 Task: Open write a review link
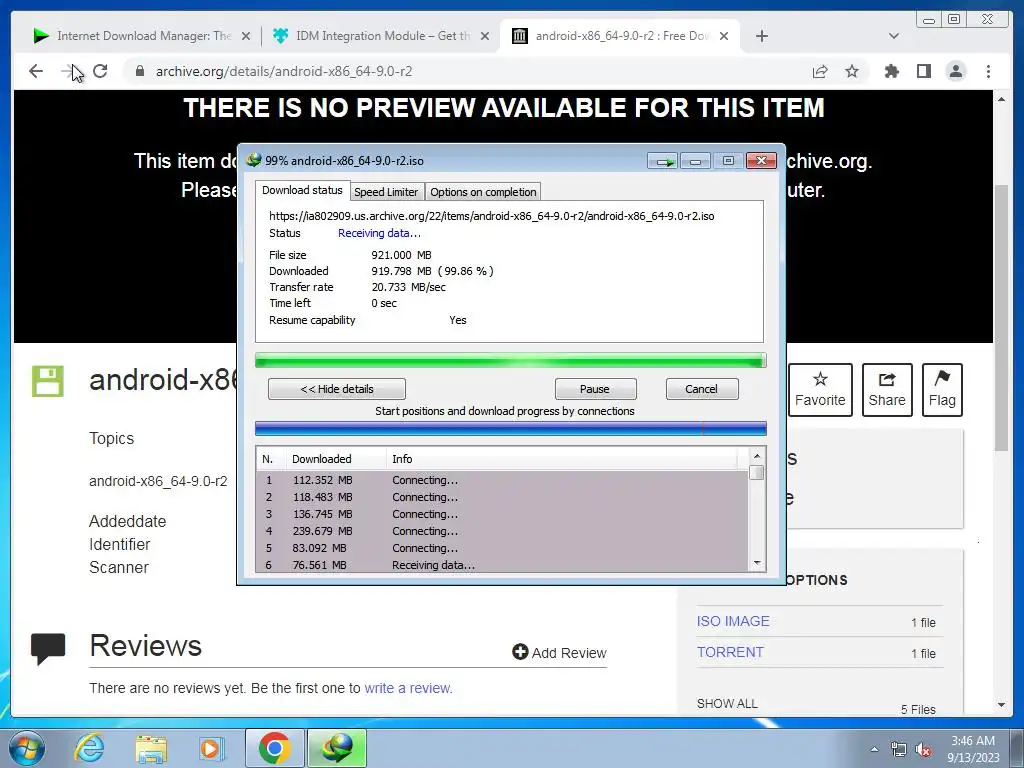click(x=408, y=688)
